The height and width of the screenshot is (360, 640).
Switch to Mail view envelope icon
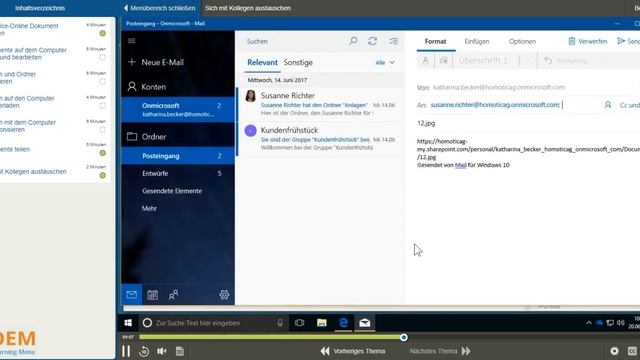click(131, 295)
